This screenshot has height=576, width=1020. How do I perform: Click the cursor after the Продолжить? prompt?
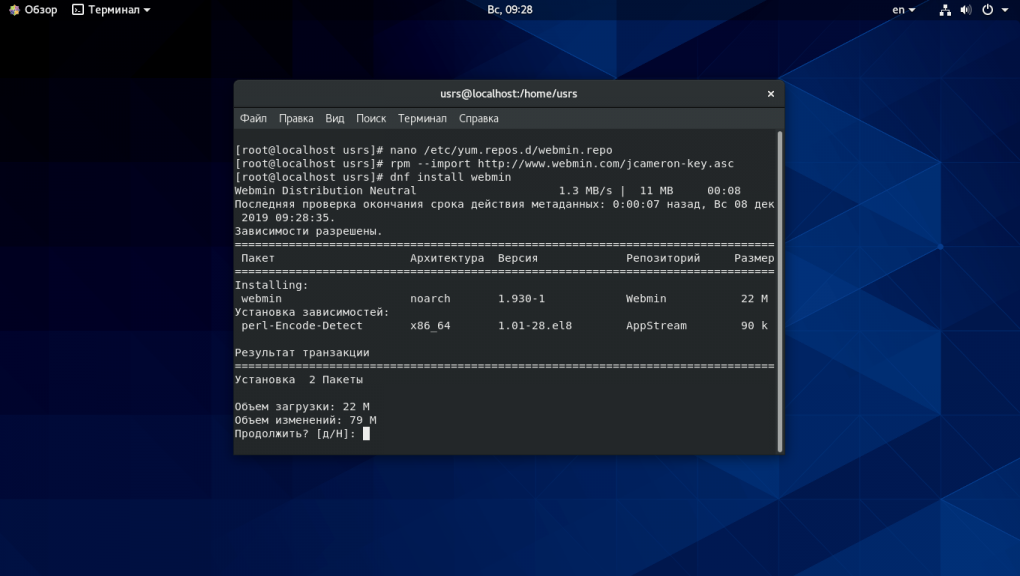(365, 433)
